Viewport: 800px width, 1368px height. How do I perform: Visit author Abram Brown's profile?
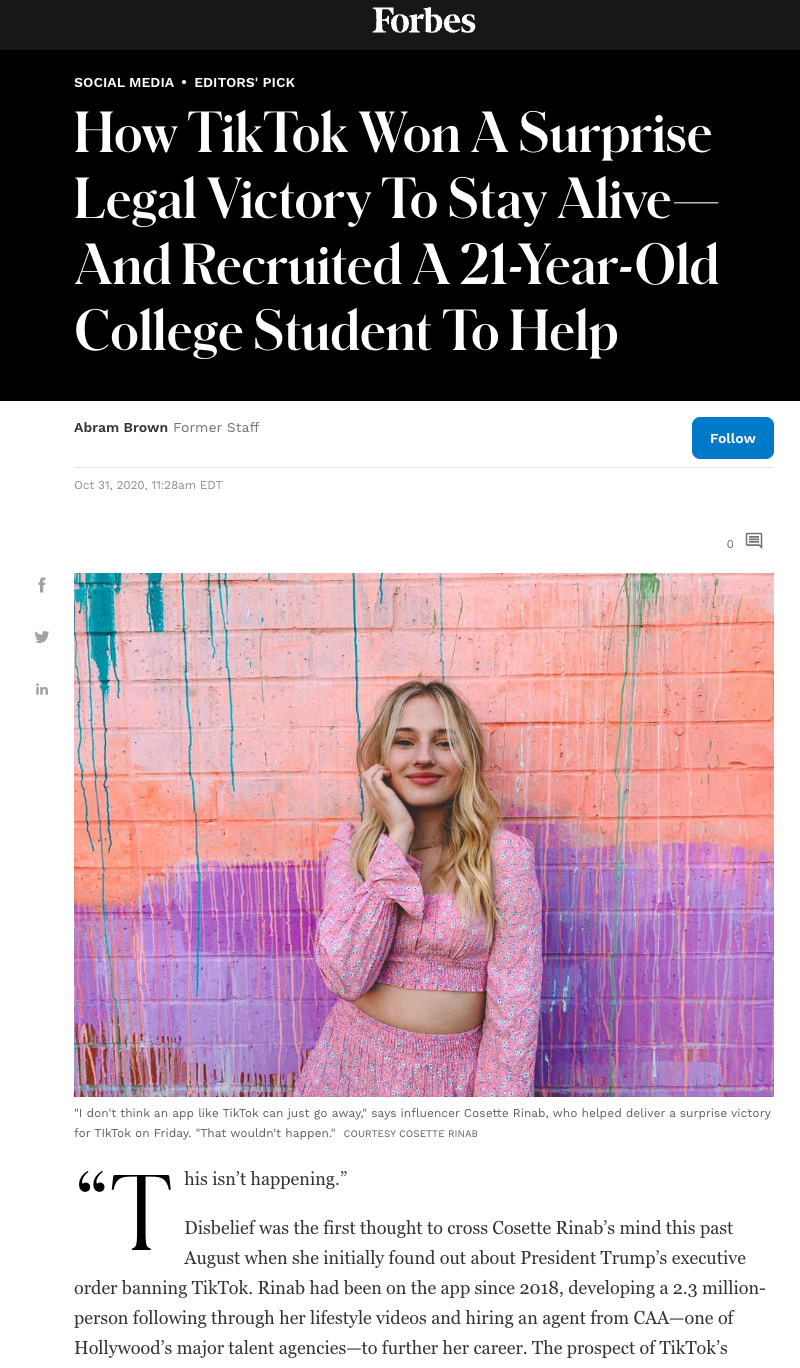tap(121, 427)
